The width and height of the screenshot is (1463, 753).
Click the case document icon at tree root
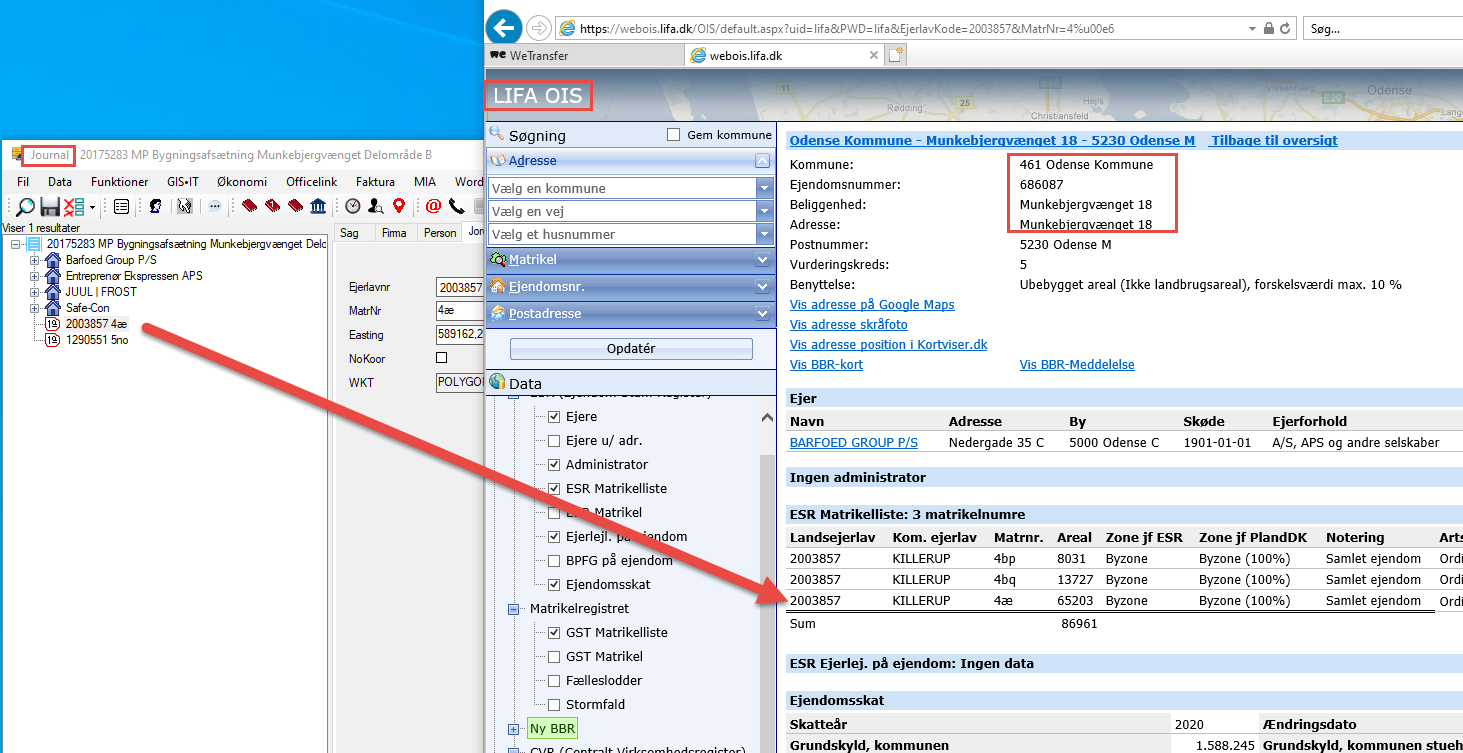(34, 244)
